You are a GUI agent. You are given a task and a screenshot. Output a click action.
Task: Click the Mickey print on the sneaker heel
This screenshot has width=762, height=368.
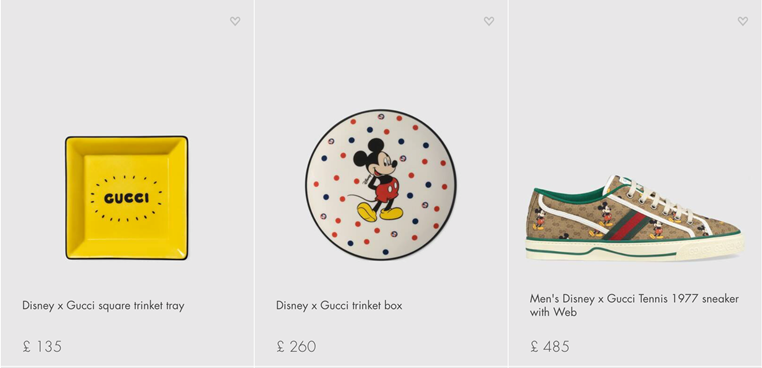point(538,219)
